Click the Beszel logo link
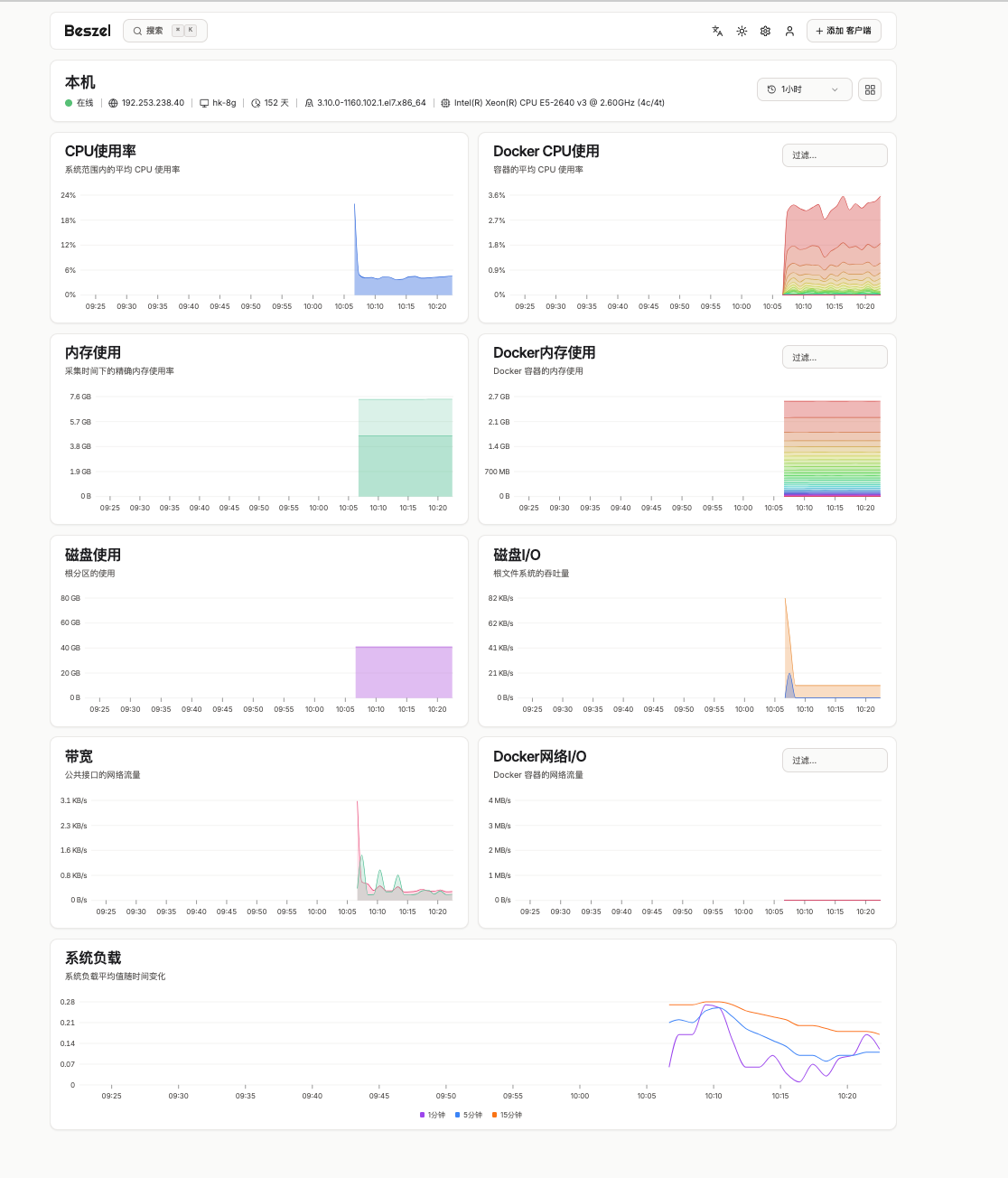The height and width of the screenshot is (1178, 1008). coord(88,31)
